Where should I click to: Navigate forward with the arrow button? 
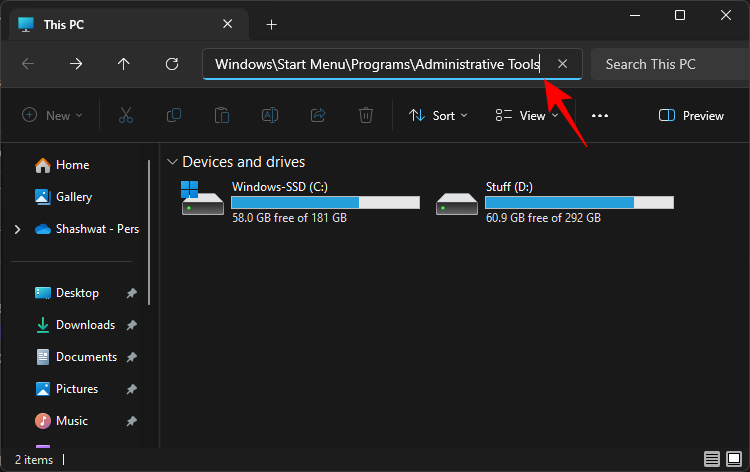click(76, 64)
